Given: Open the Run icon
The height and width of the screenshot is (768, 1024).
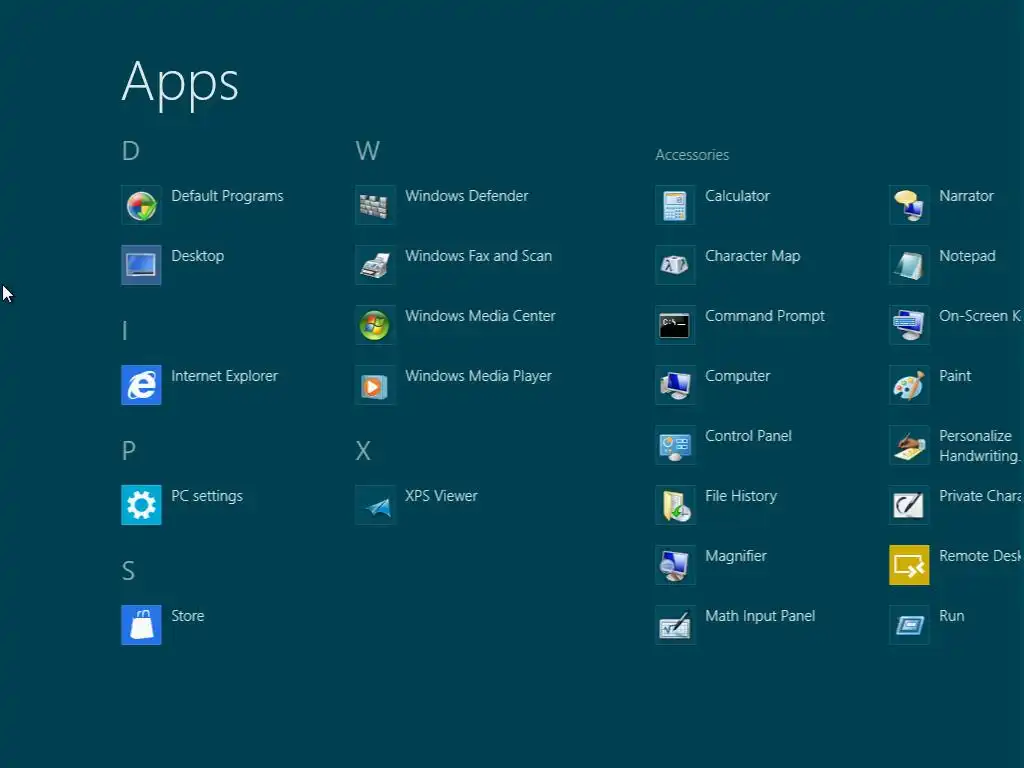Looking at the screenshot, I should (x=909, y=625).
